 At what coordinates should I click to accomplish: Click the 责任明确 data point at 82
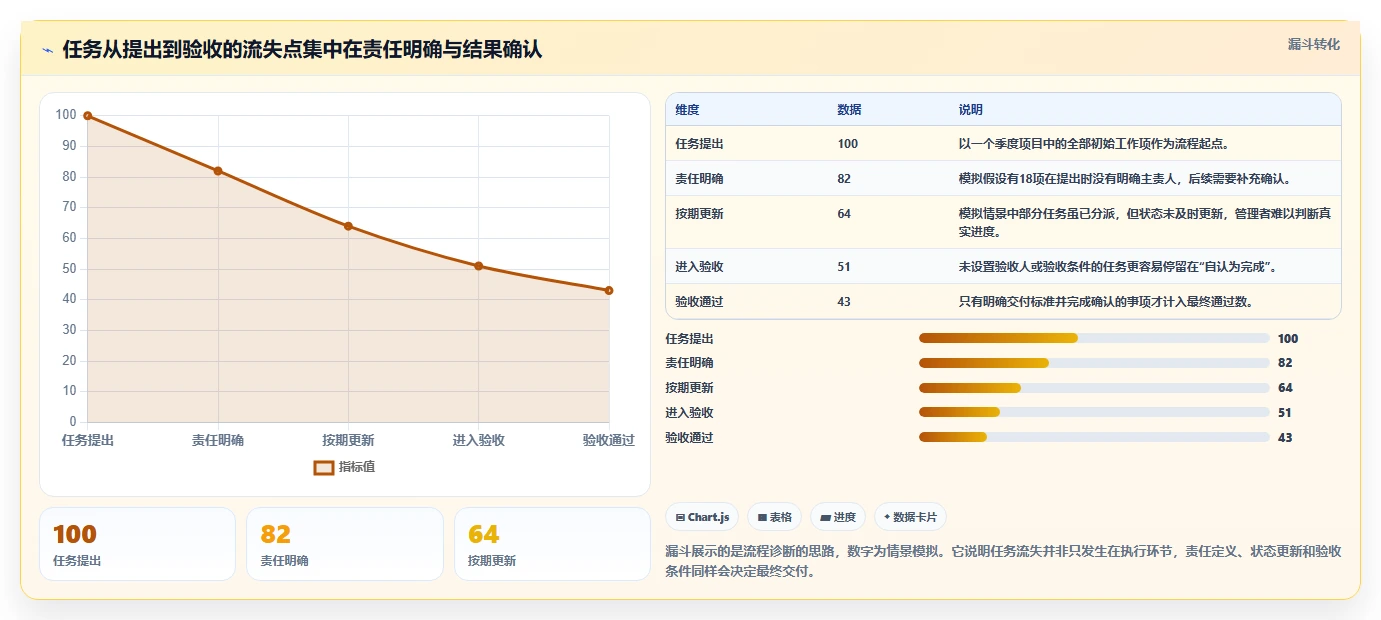click(218, 171)
